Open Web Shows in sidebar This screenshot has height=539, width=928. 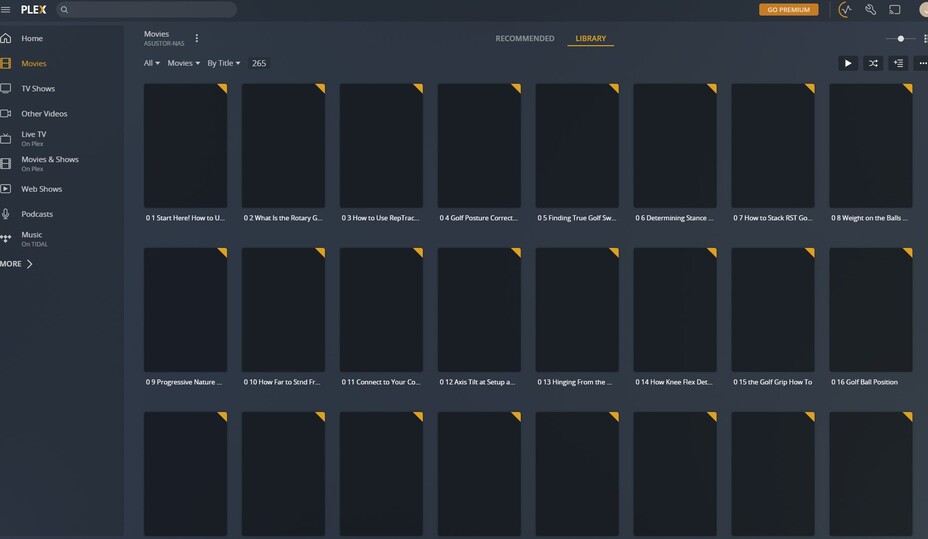pyautogui.click(x=41, y=189)
